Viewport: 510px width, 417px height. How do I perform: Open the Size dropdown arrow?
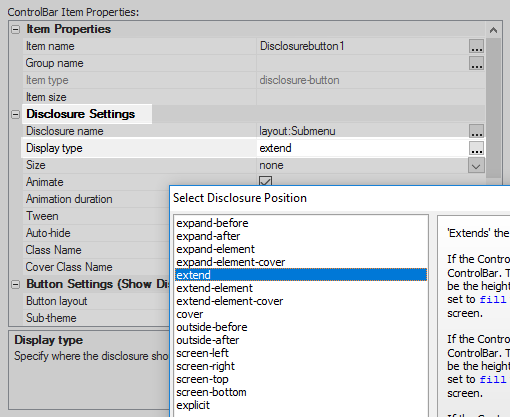(476, 166)
